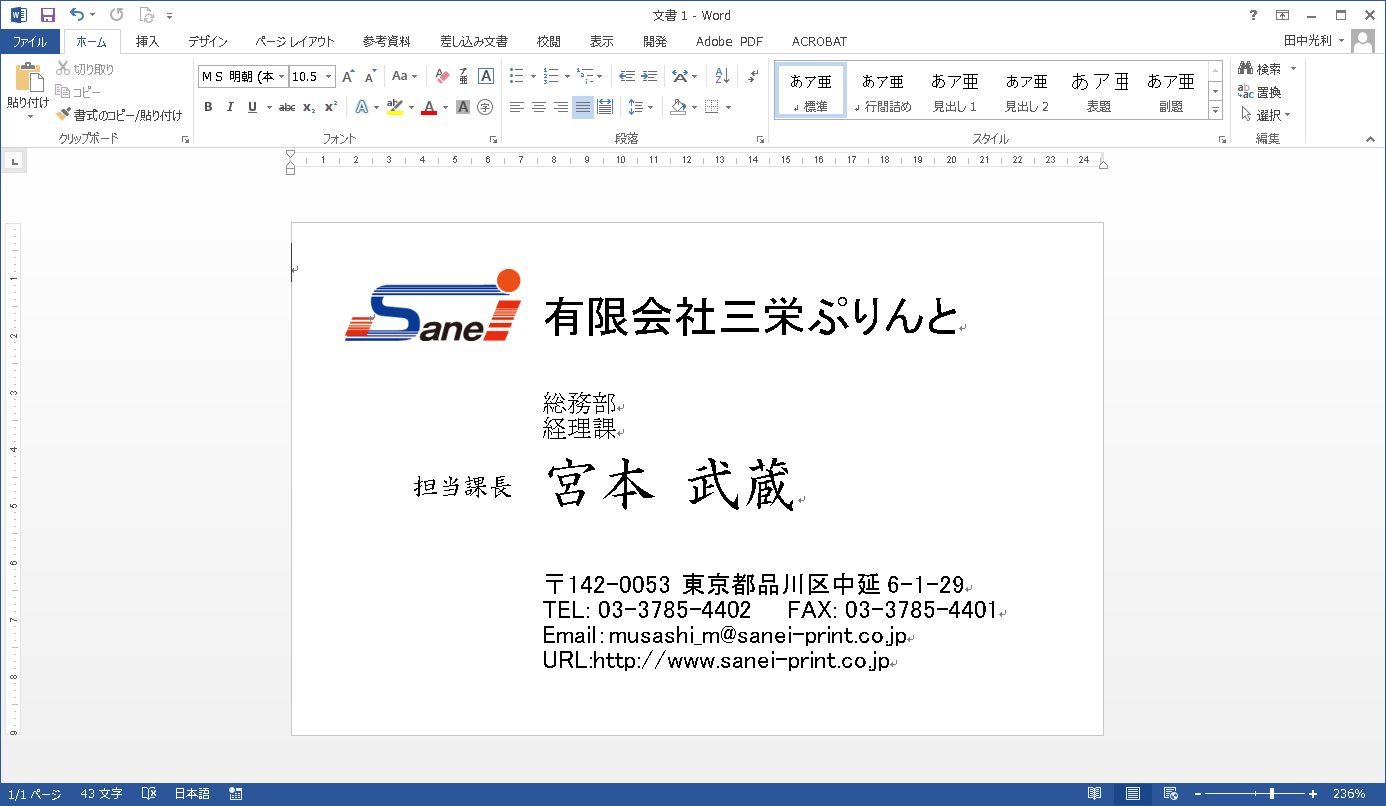Undo the last action
This screenshot has width=1386, height=806.
[x=78, y=15]
